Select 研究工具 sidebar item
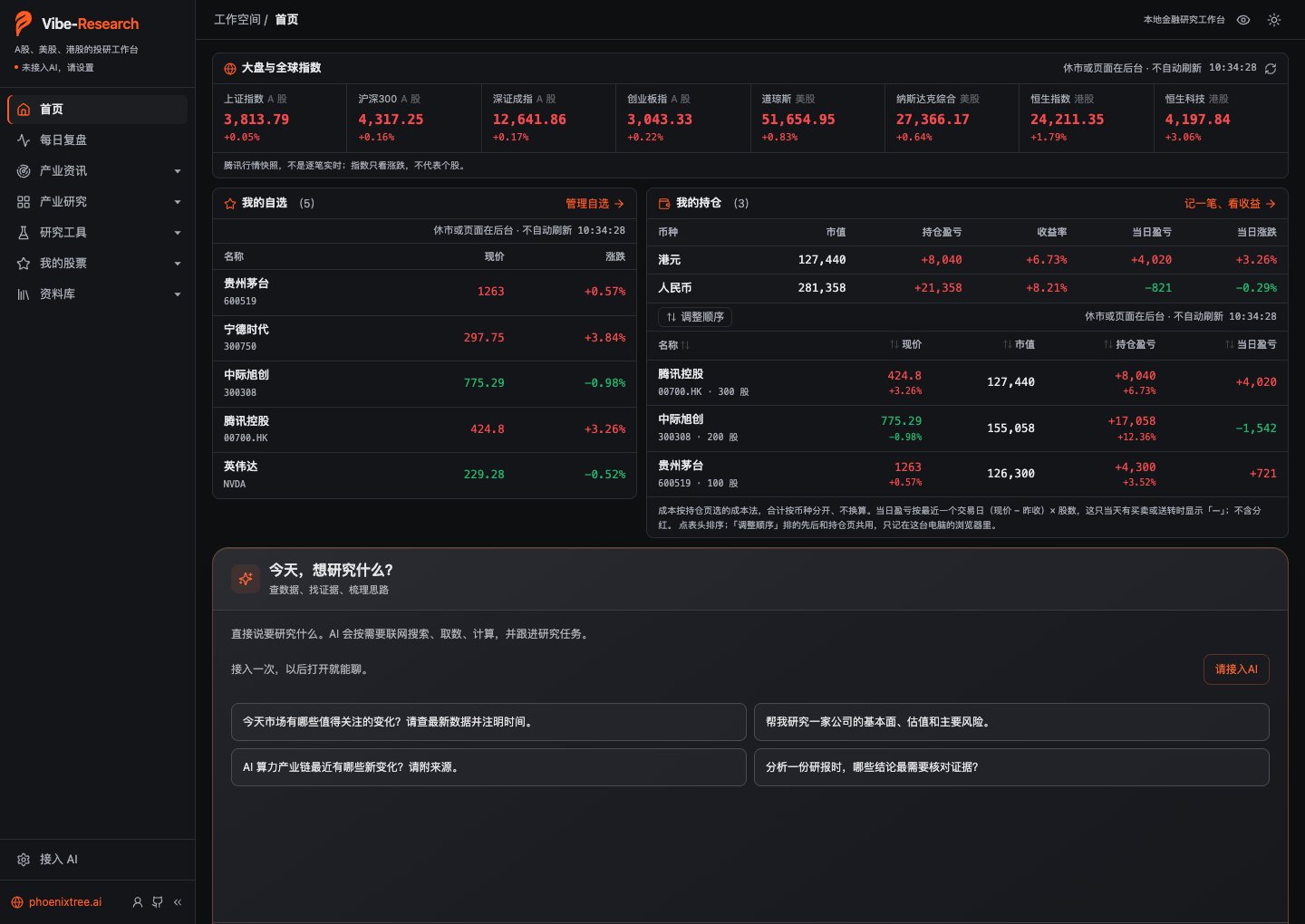The width and height of the screenshot is (1305, 924). (97, 233)
